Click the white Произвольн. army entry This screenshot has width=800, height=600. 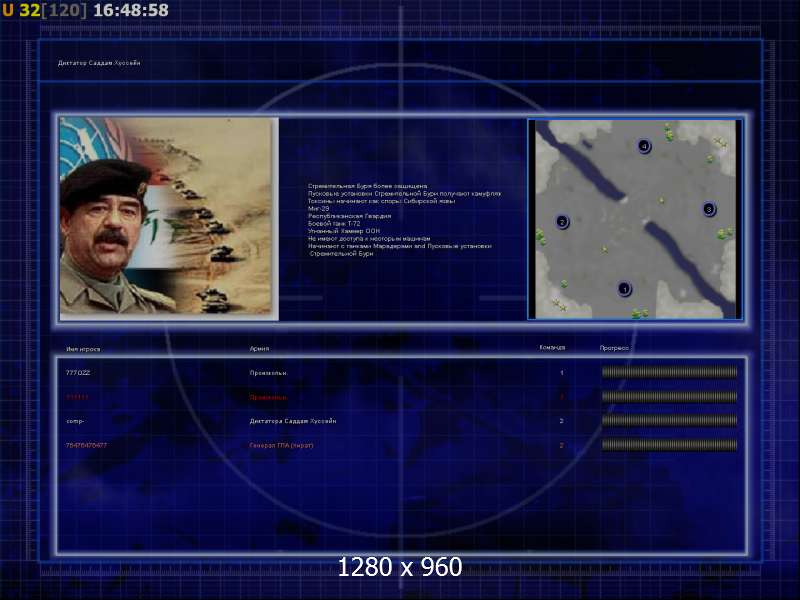point(268,373)
